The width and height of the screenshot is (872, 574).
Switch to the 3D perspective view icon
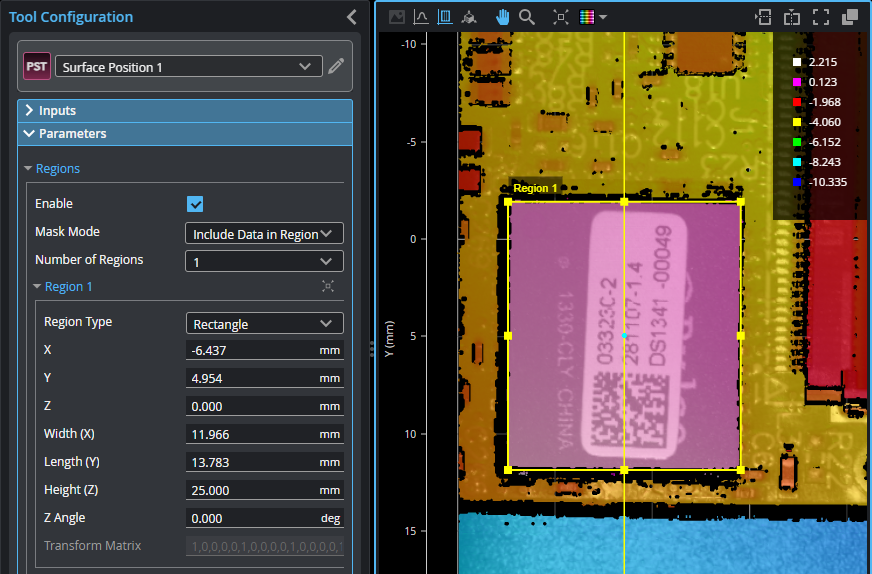(469, 17)
